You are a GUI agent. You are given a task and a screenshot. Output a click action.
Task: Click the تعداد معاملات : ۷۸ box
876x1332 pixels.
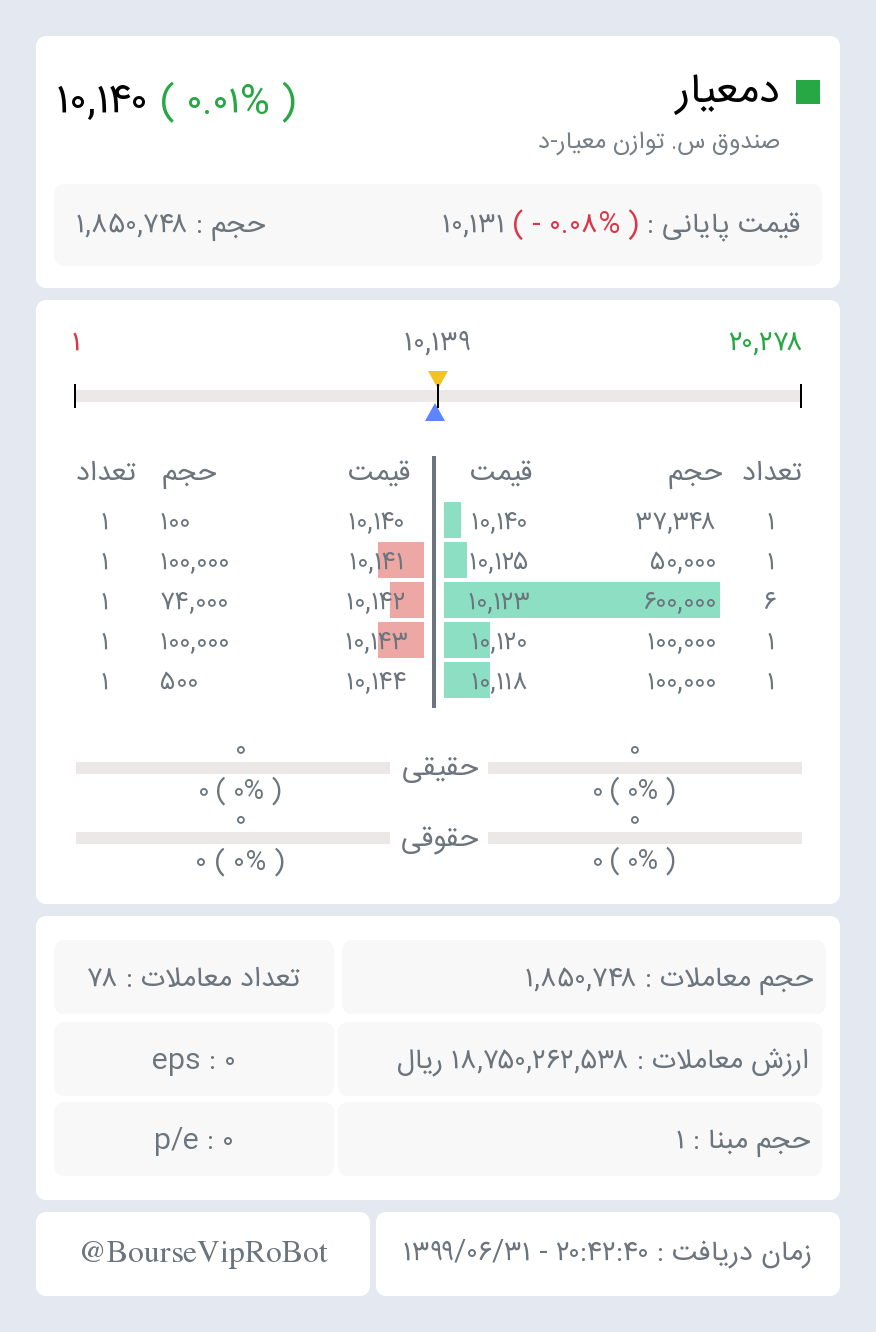194,977
